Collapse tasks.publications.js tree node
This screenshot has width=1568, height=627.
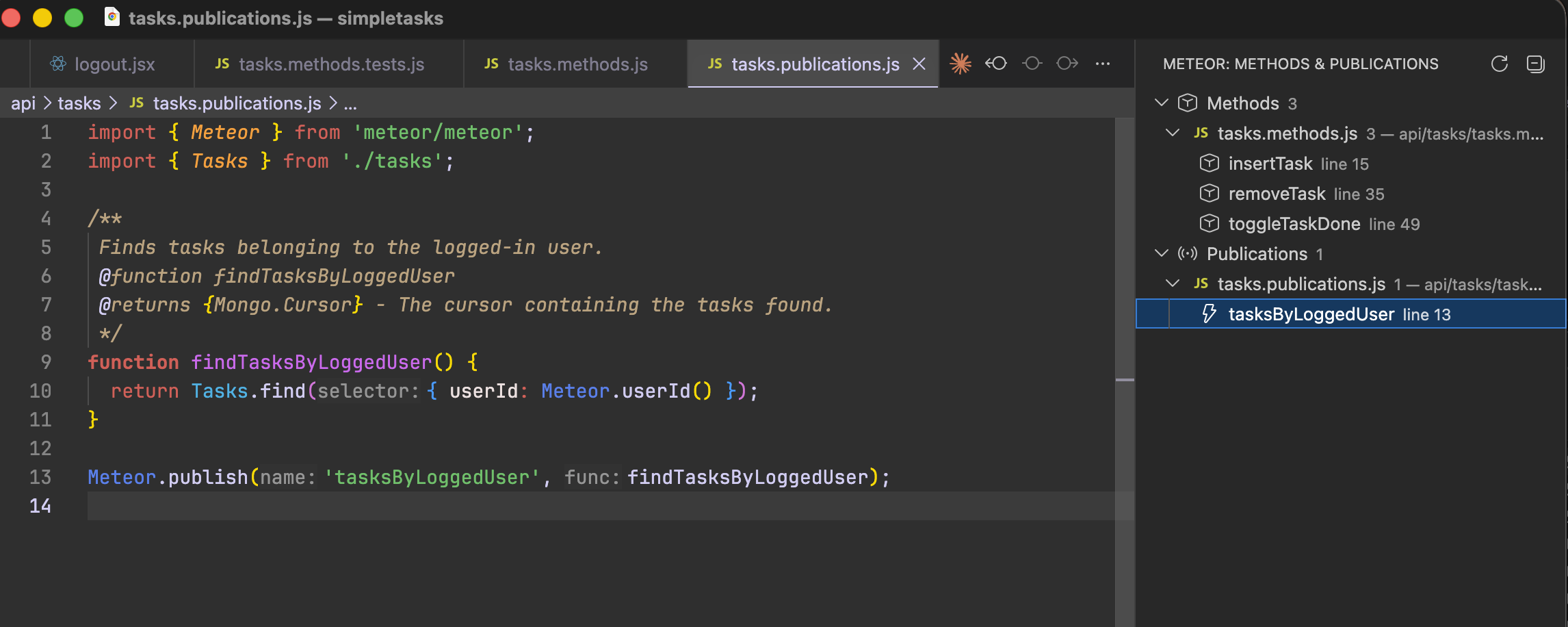point(1173,283)
